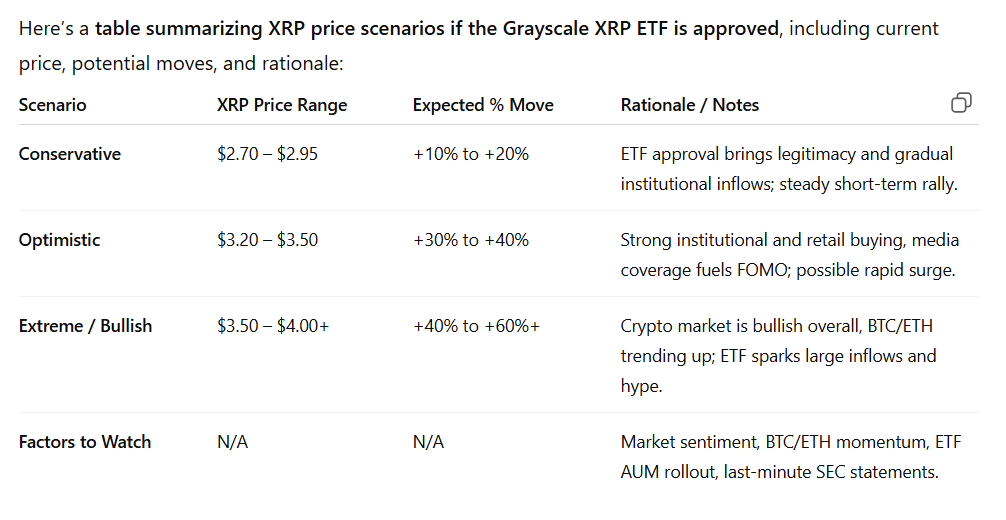This screenshot has height=520, width=1006.
Task: Click the Factors to Watch notes about SEC statements
Action: [779, 457]
